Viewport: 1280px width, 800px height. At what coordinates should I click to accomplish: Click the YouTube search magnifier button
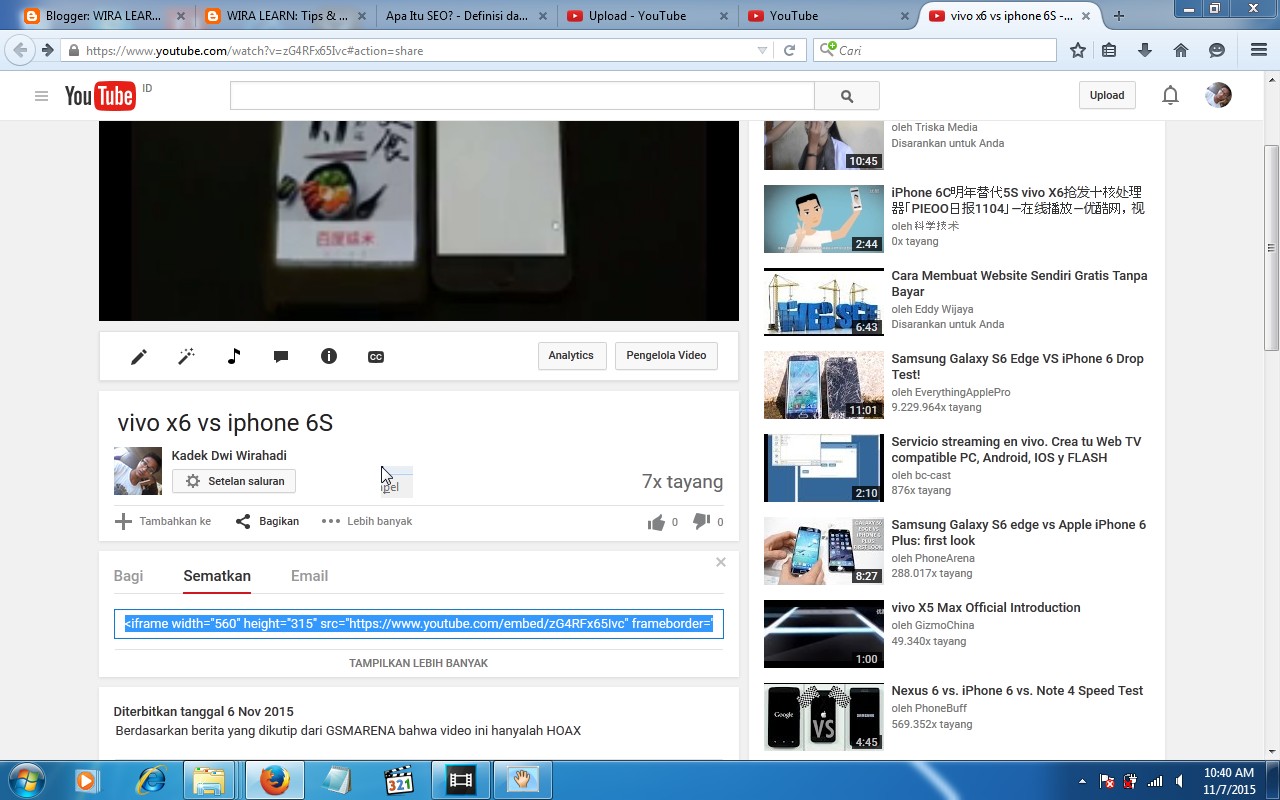(x=847, y=96)
